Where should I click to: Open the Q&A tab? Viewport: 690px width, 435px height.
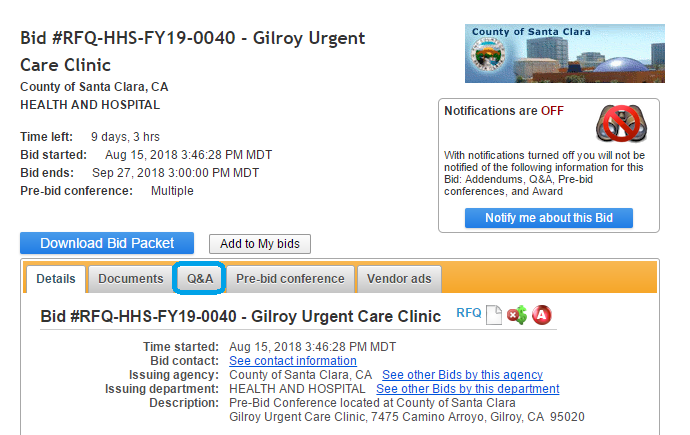tap(201, 279)
